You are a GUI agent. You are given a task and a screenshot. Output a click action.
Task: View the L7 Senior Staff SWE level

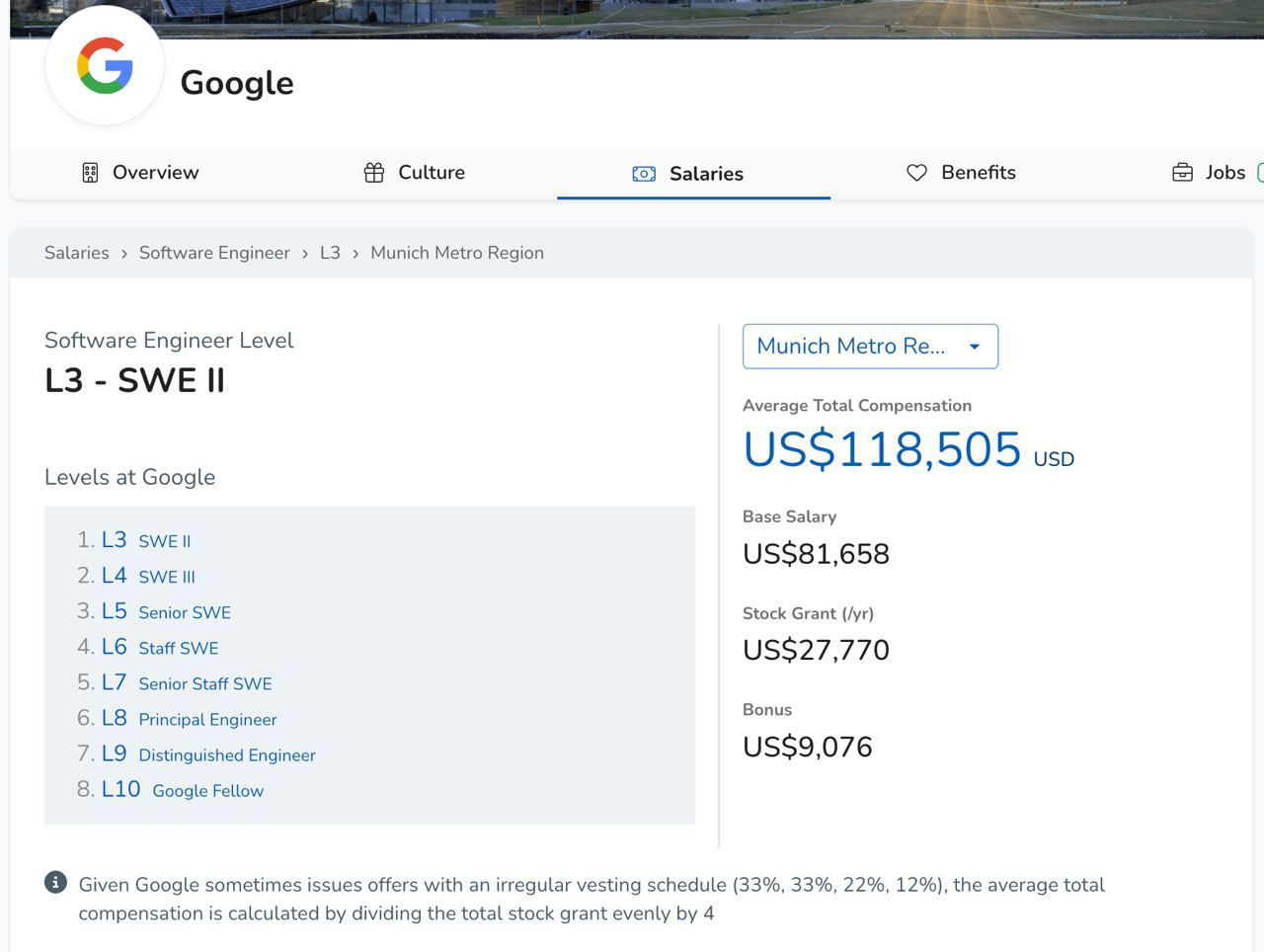(187, 682)
